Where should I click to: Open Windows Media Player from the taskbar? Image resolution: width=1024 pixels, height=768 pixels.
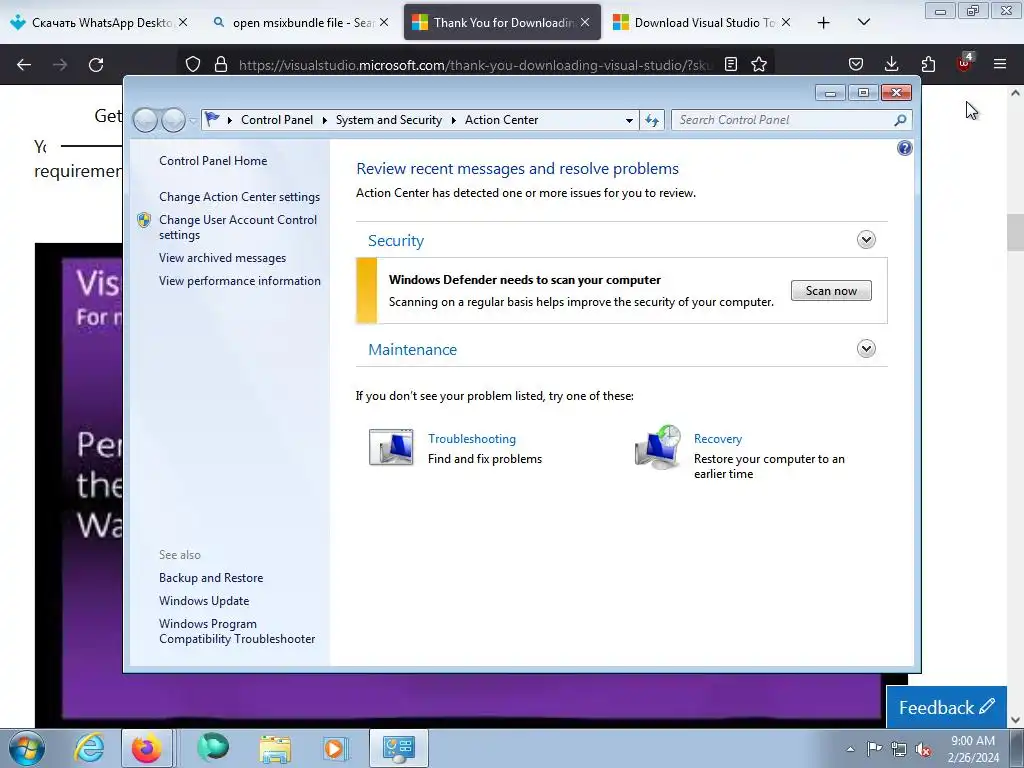(x=334, y=748)
